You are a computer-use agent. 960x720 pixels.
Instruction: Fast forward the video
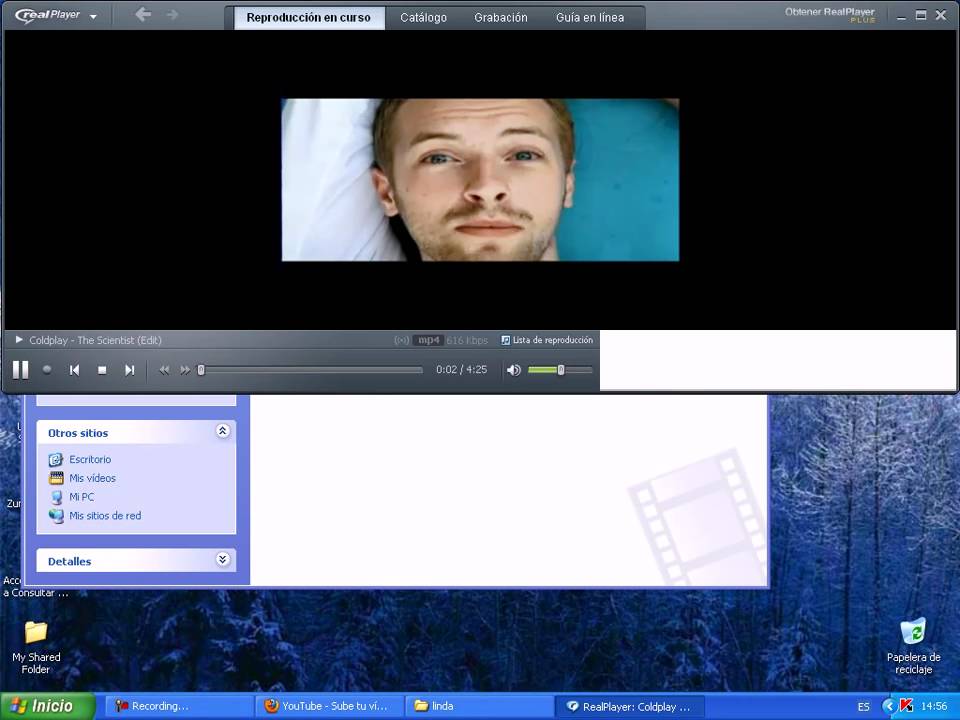click(184, 370)
